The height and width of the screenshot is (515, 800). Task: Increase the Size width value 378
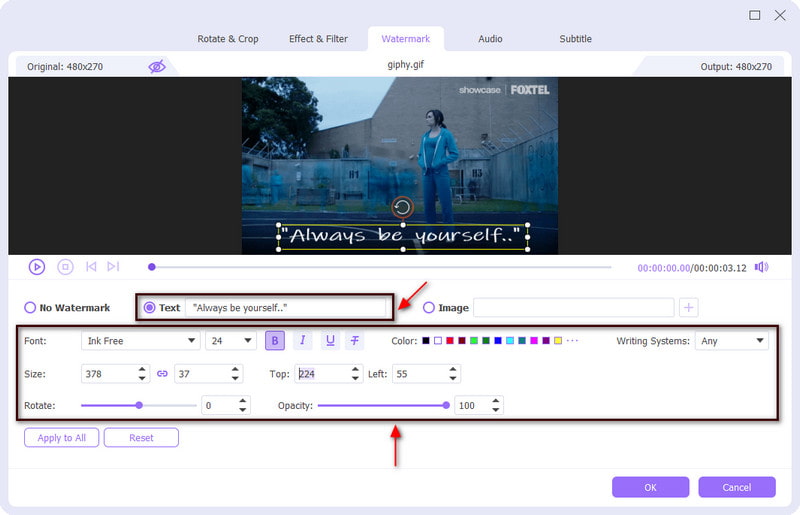pyautogui.click(x=142, y=369)
